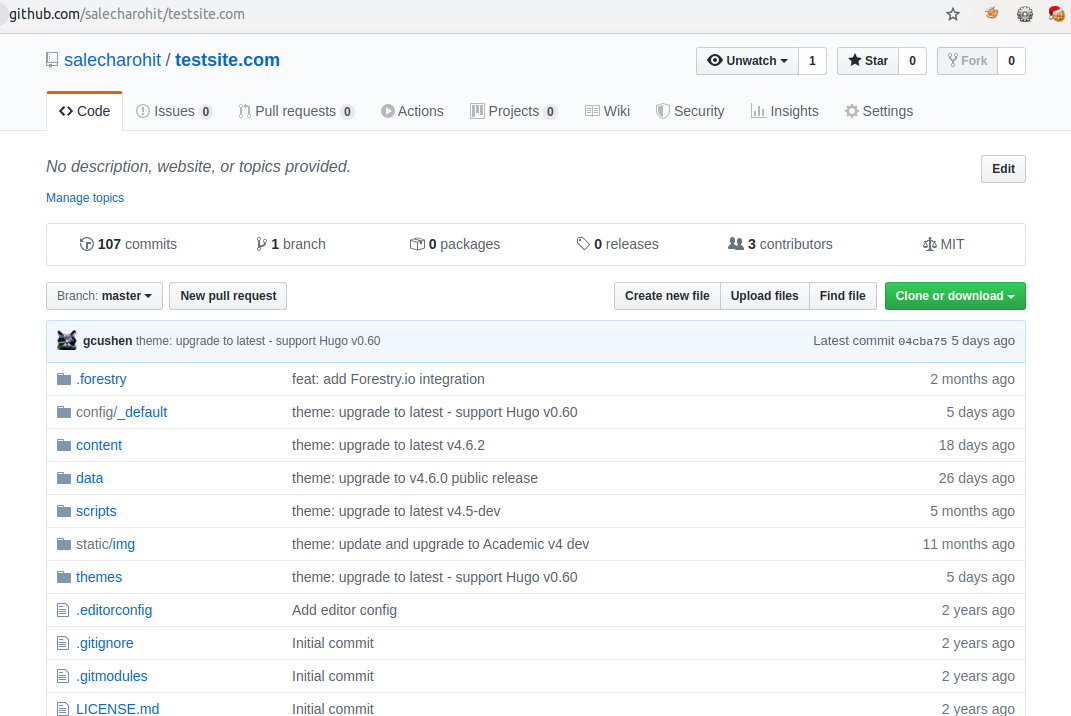The image size is (1071, 716).
Task: Go to the Actions tab
Action: pos(413,111)
